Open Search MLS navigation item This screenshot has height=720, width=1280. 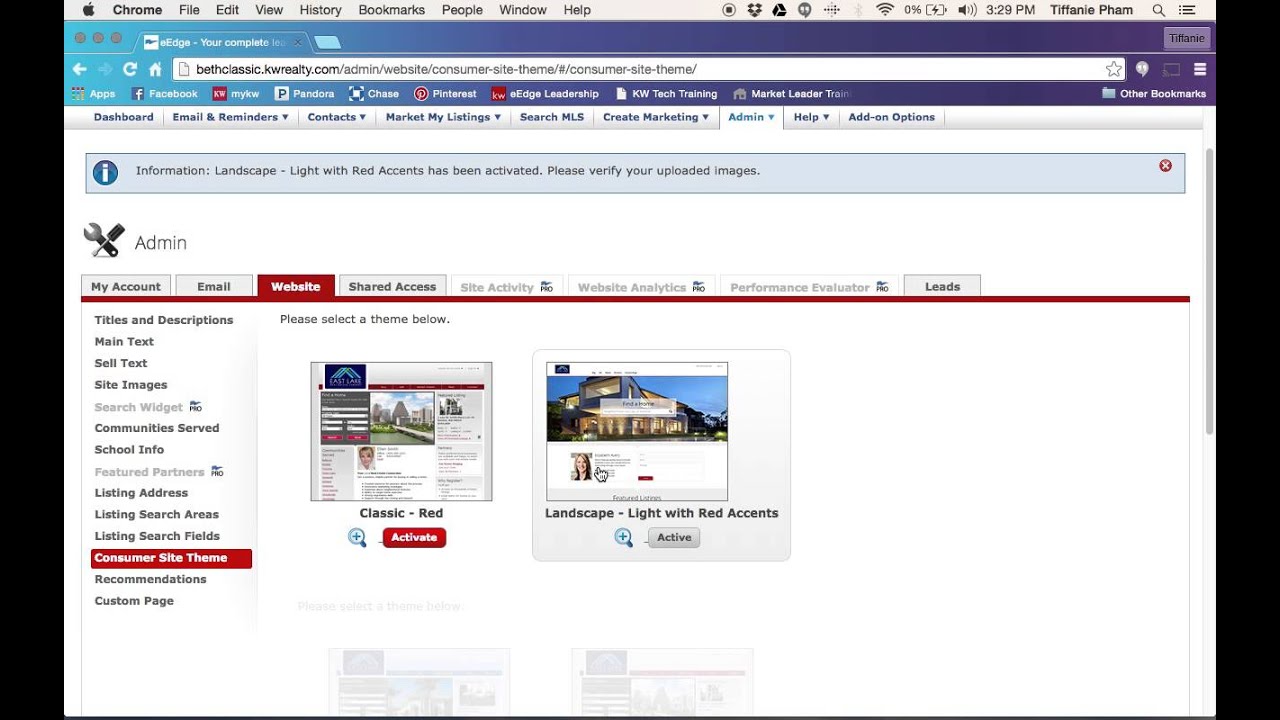[x=552, y=117]
